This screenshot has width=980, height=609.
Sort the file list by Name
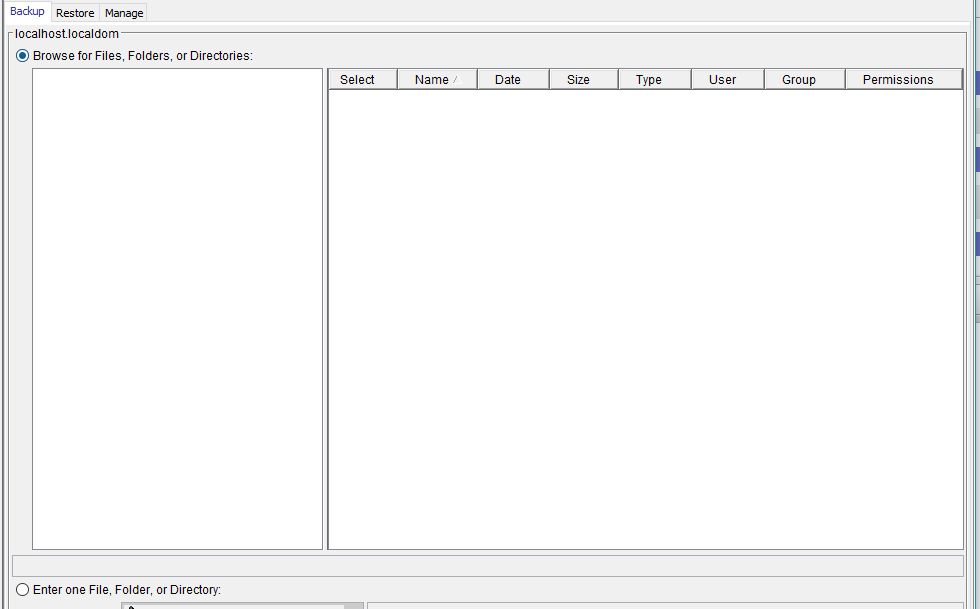click(436, 79)
